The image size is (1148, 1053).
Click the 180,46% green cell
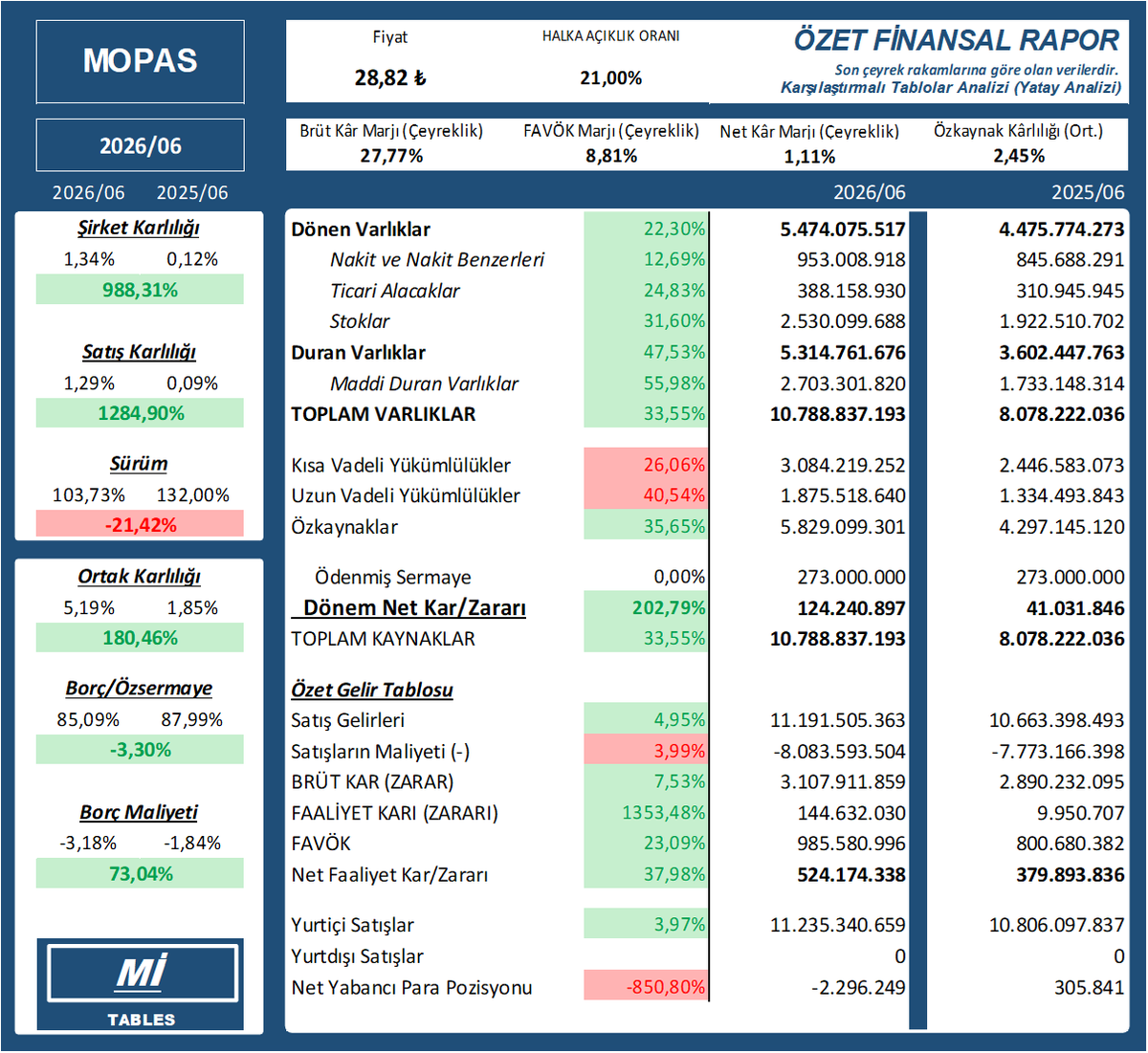point(140,638)
